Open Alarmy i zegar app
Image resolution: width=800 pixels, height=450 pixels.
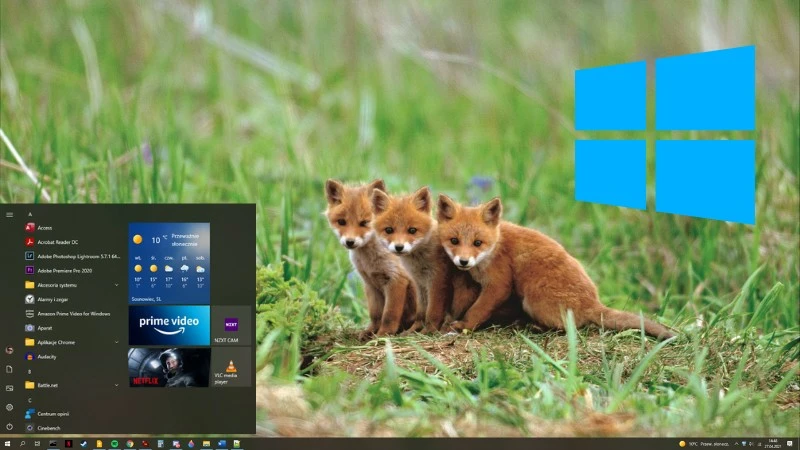pos(71,299)
